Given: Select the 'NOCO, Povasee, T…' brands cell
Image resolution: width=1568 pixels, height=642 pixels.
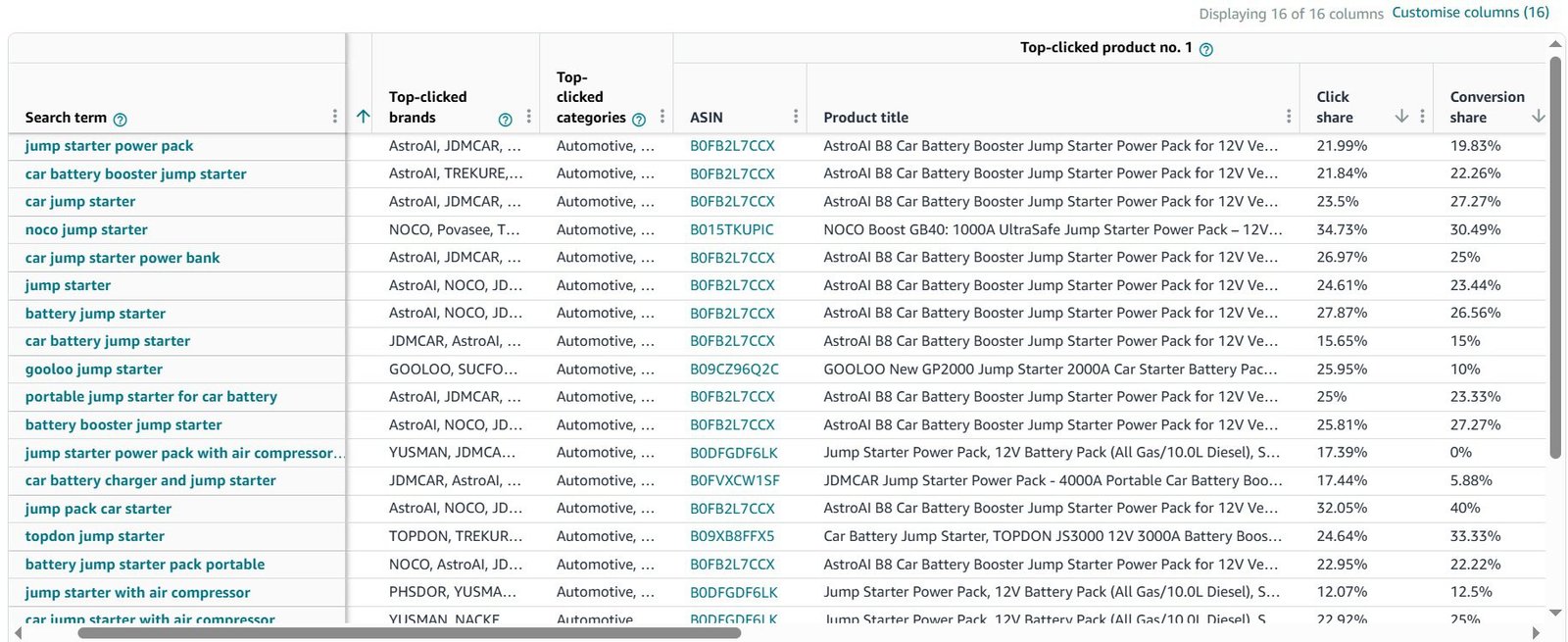Looking at the screenshot, I should pyautogui.click(x=454, y=230).
